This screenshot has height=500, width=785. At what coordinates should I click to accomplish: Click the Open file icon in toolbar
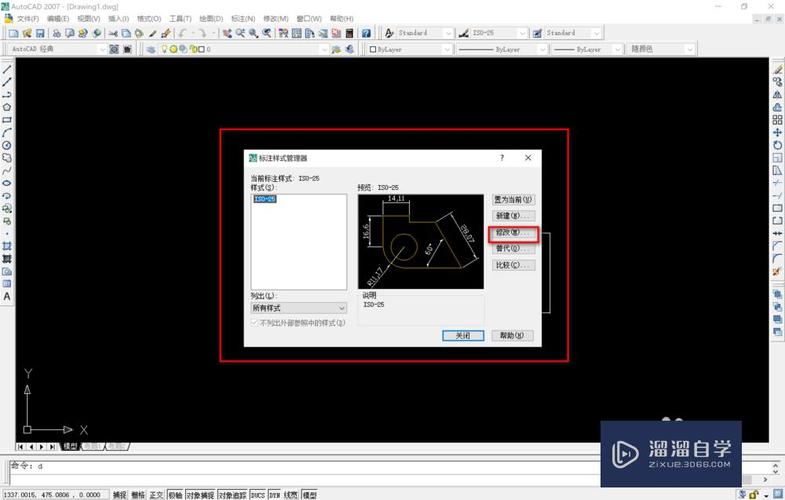pyautogui.click(x=27, y=33)
